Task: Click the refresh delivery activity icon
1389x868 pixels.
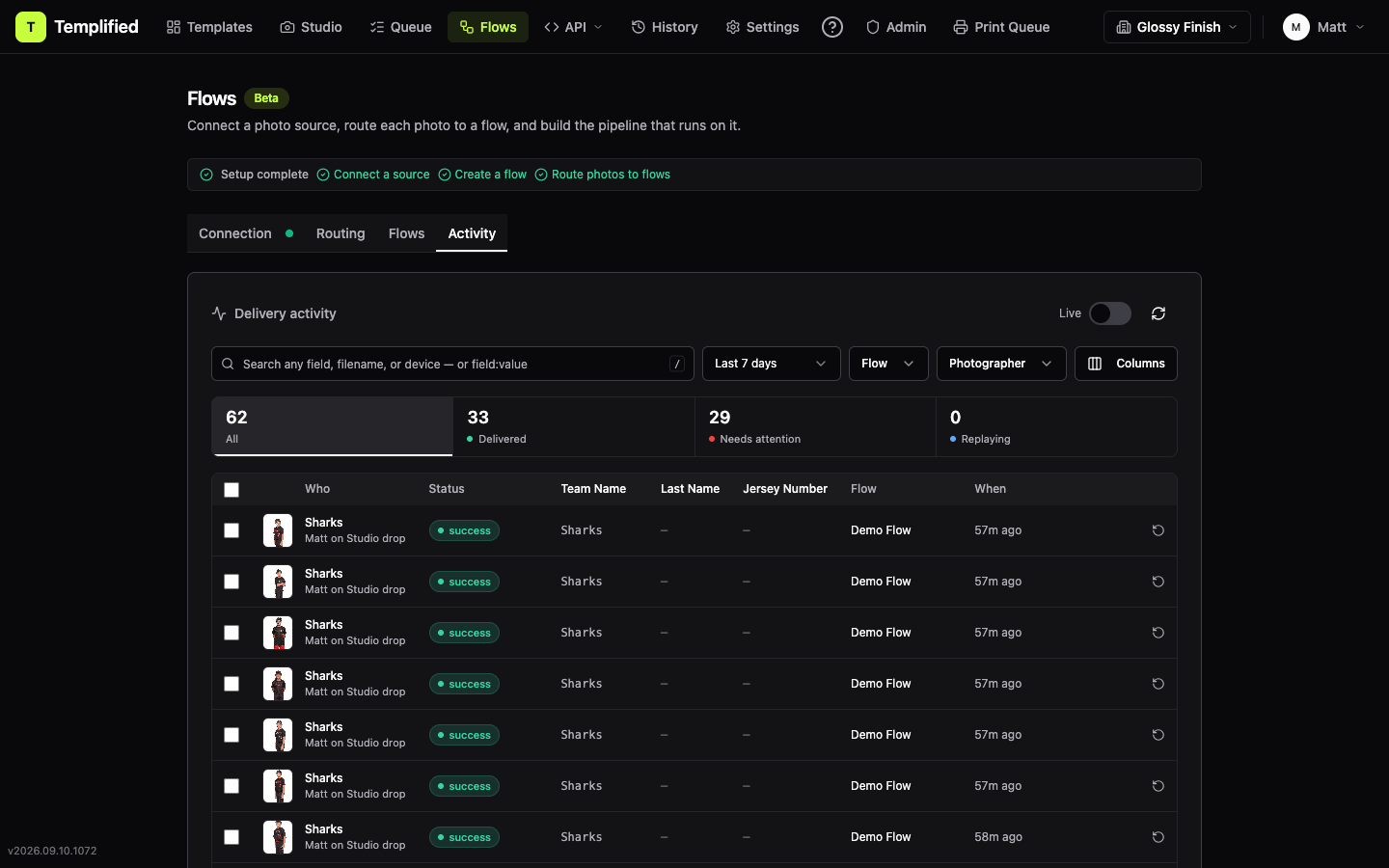Action: coord(1158,313)
